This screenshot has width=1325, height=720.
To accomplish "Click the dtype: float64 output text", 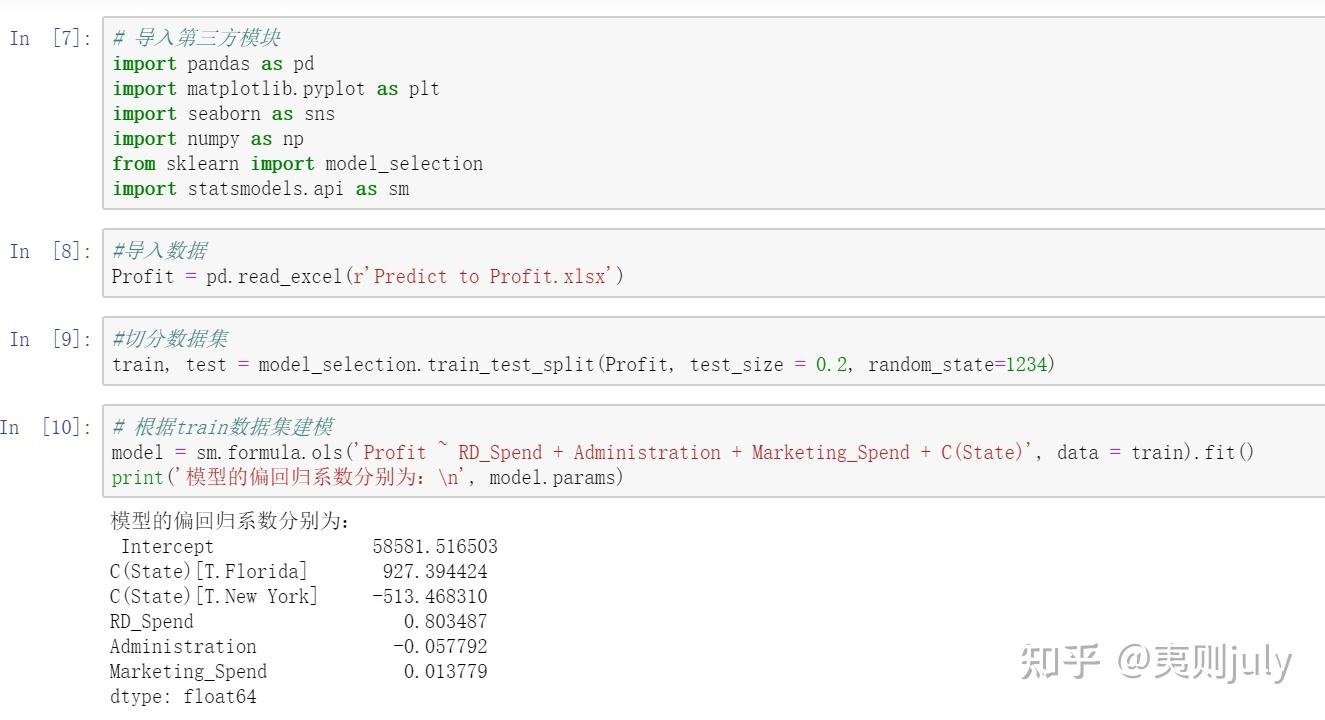I will click(x=183, y=697).
